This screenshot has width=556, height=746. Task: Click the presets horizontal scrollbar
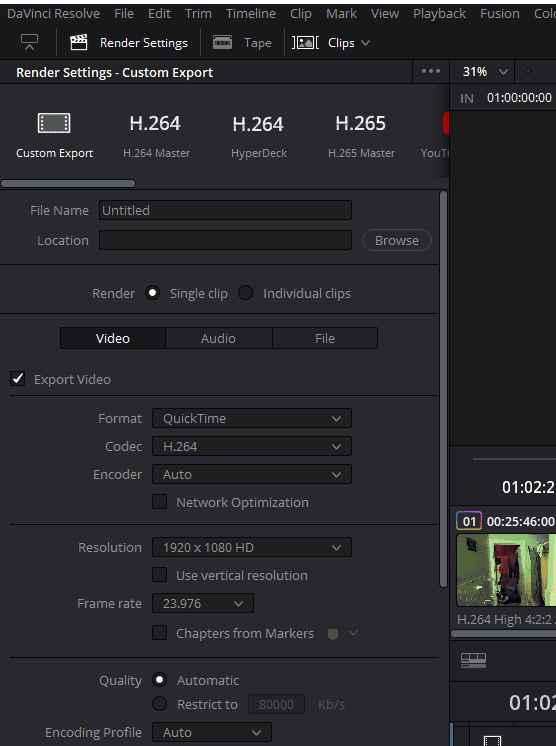click(68, 183)
